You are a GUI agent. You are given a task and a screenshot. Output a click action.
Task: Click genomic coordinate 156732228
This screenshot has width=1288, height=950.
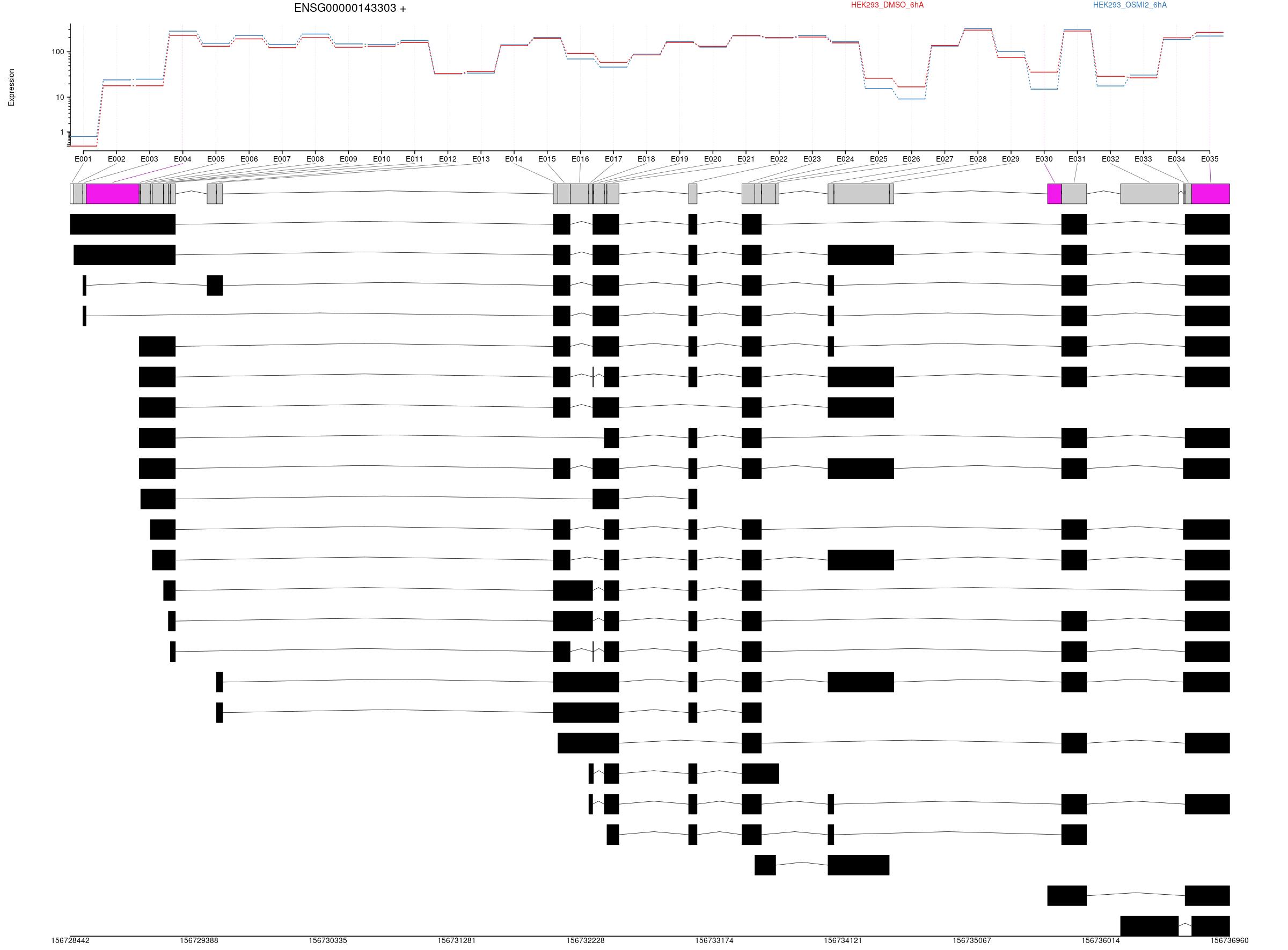(x=586, y=941)
